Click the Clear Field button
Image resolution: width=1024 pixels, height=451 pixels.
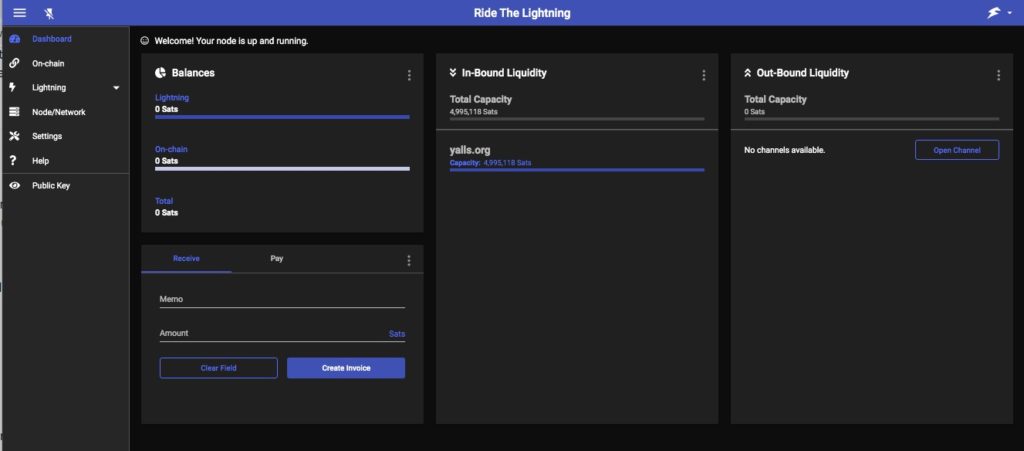click(x=218, y=368)
